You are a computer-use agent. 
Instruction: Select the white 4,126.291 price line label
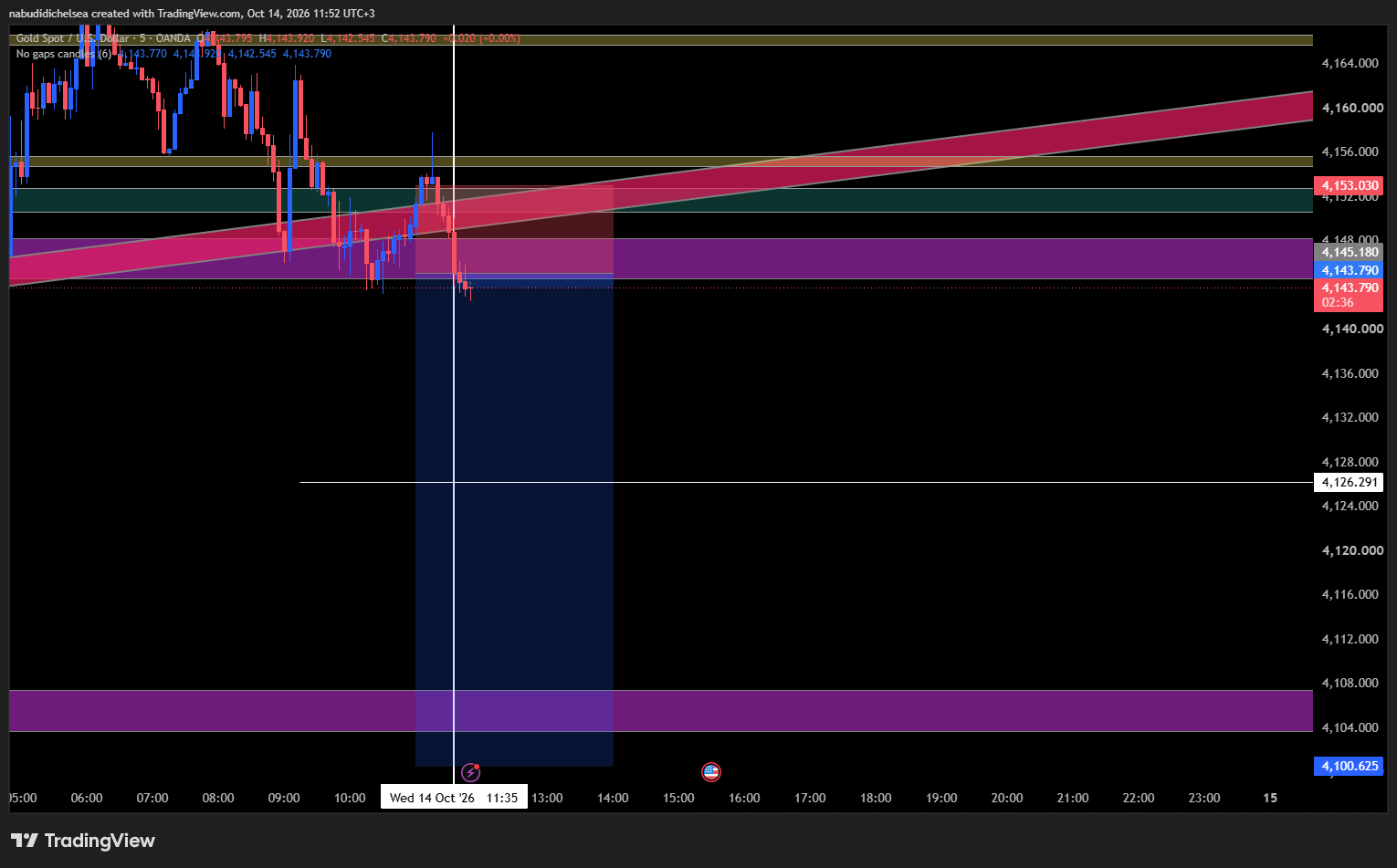point(1350,482)
